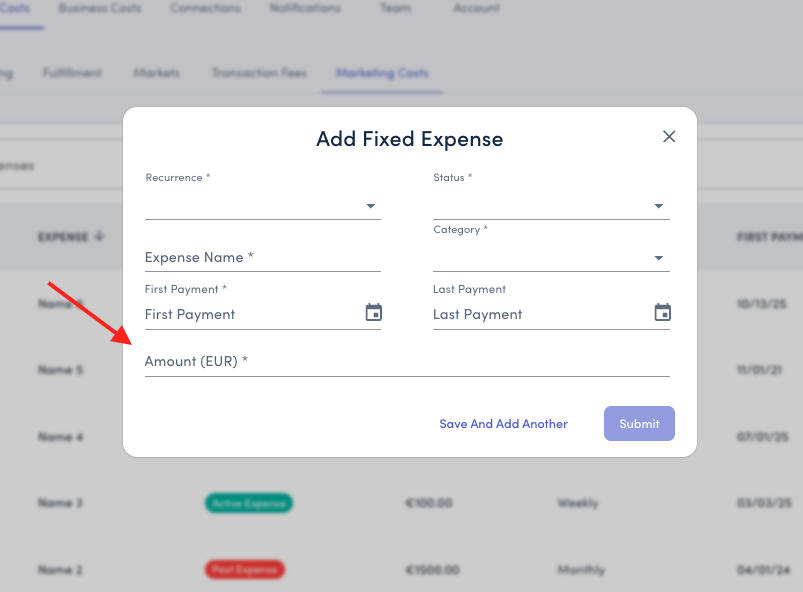Sort by the Expense column arrow
This screenshot has width=803, height=592.
tap(98, 237)
